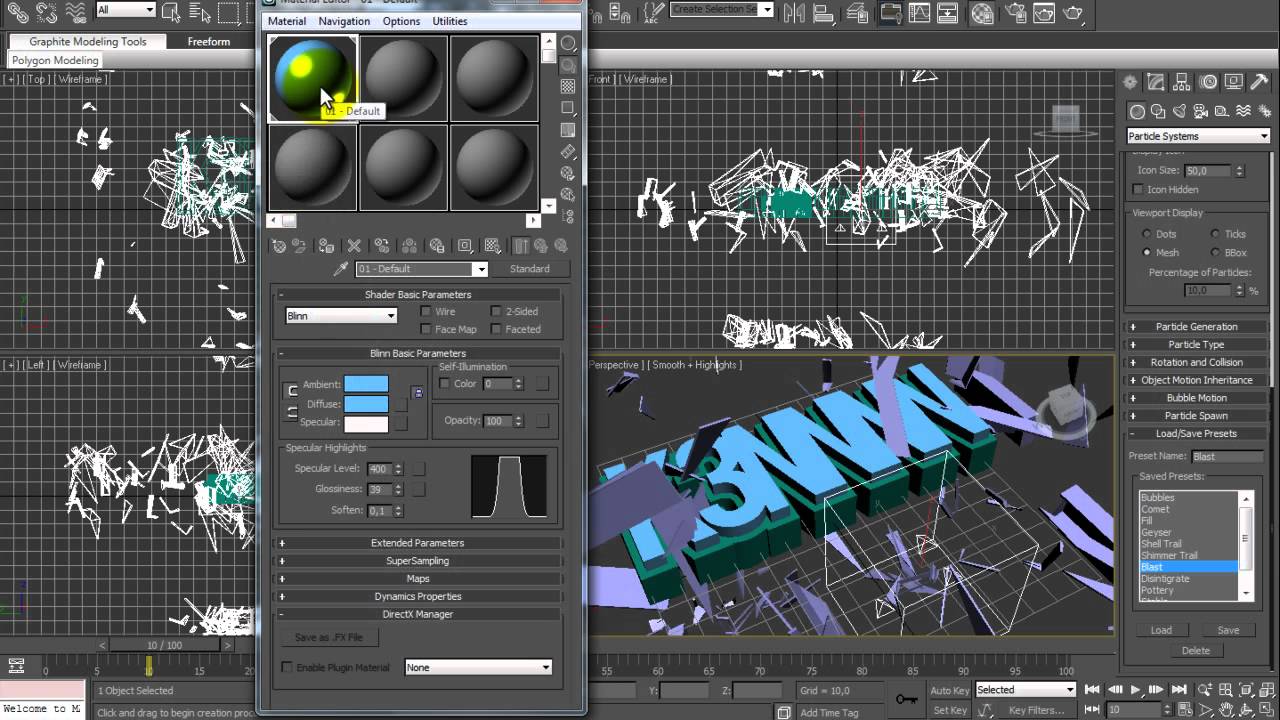Open the Selected key filter dropdown
This screenshot has width=1280, height=720.
(x=1025, y=690)
